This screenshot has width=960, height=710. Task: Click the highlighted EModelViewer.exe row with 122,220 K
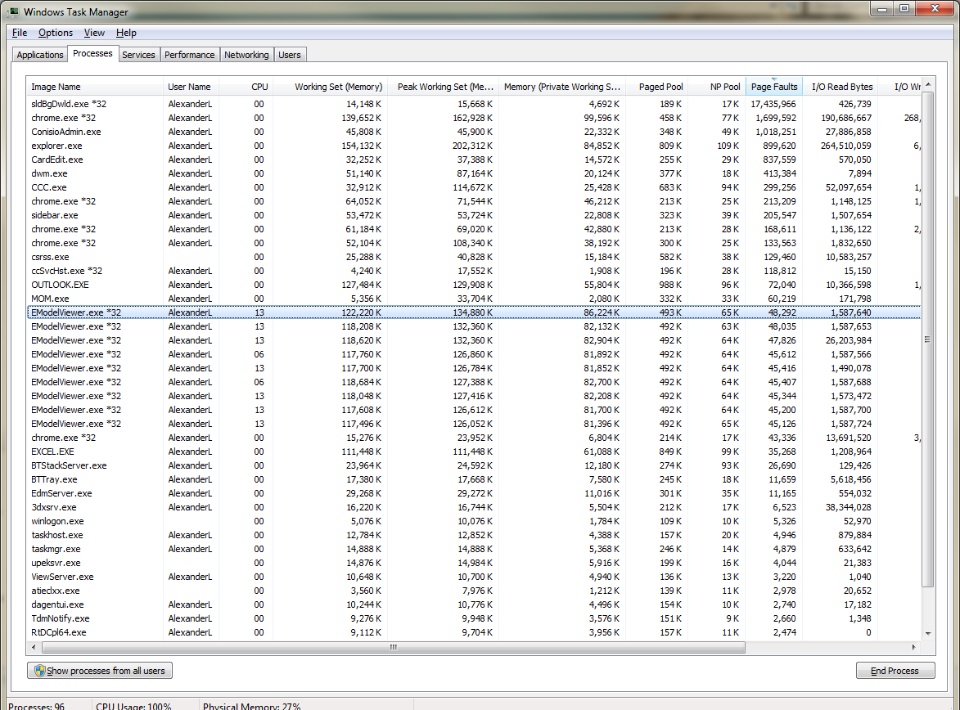coord(474,313)
